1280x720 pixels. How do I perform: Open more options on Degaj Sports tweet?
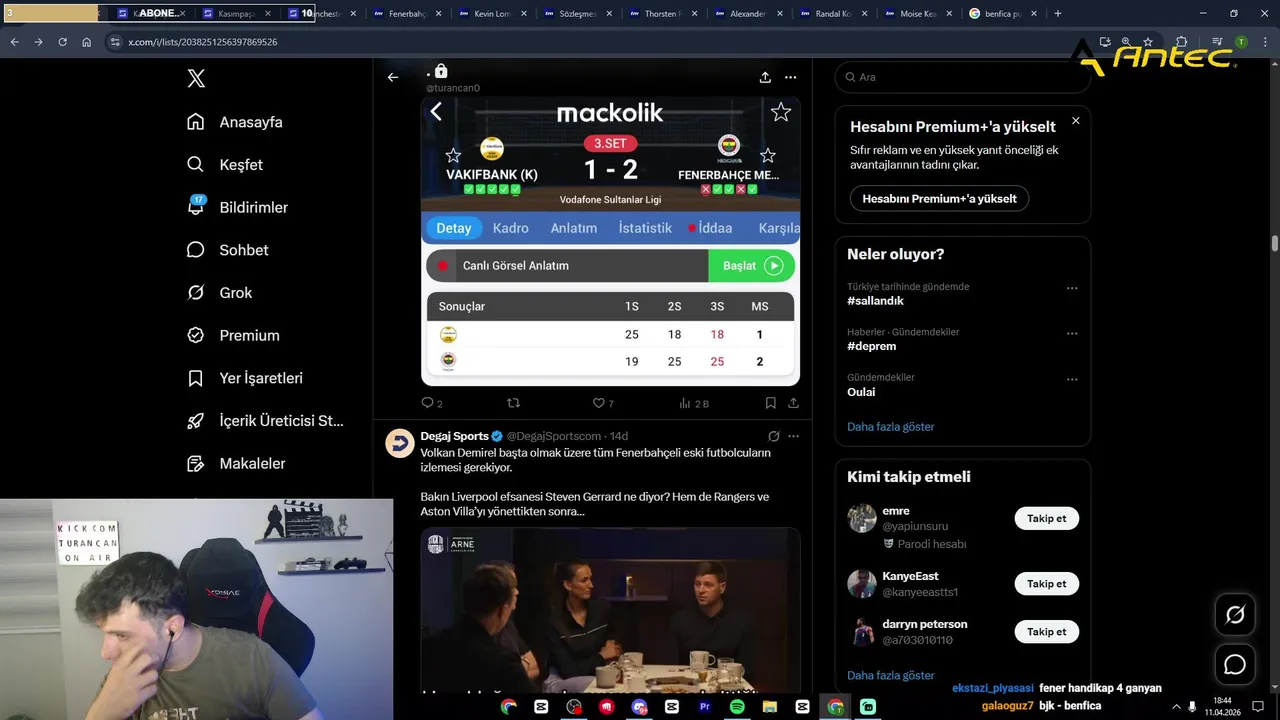[793, 436]
